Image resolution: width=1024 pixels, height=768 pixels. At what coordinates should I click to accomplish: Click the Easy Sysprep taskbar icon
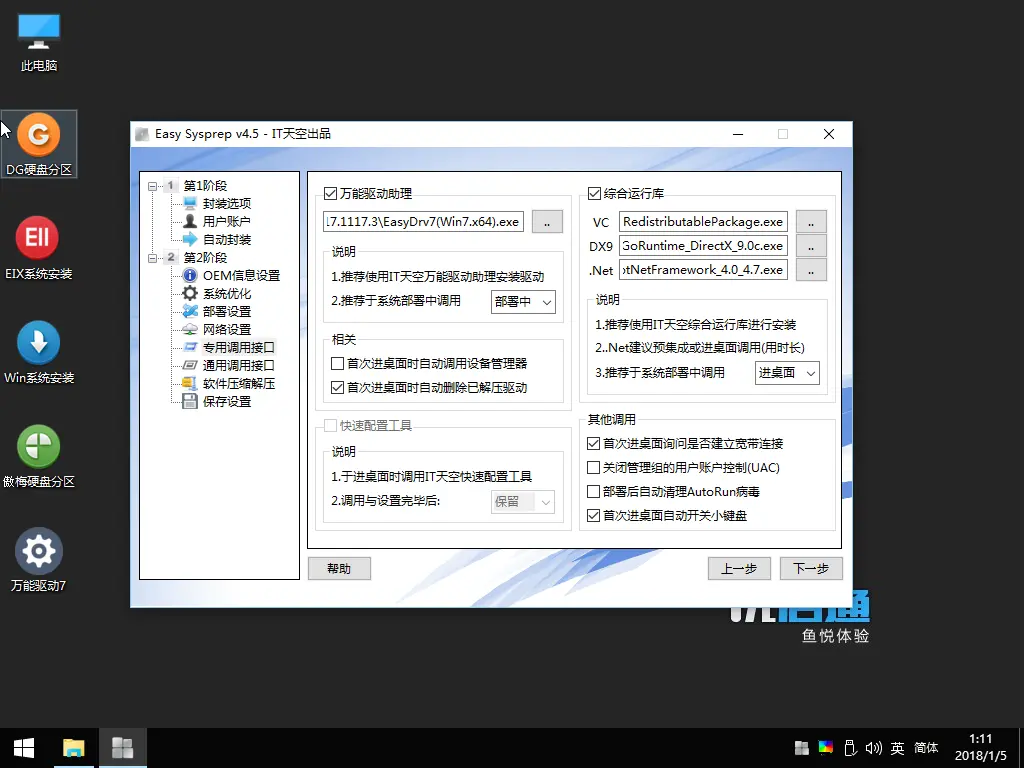click(x=122, y=748)
